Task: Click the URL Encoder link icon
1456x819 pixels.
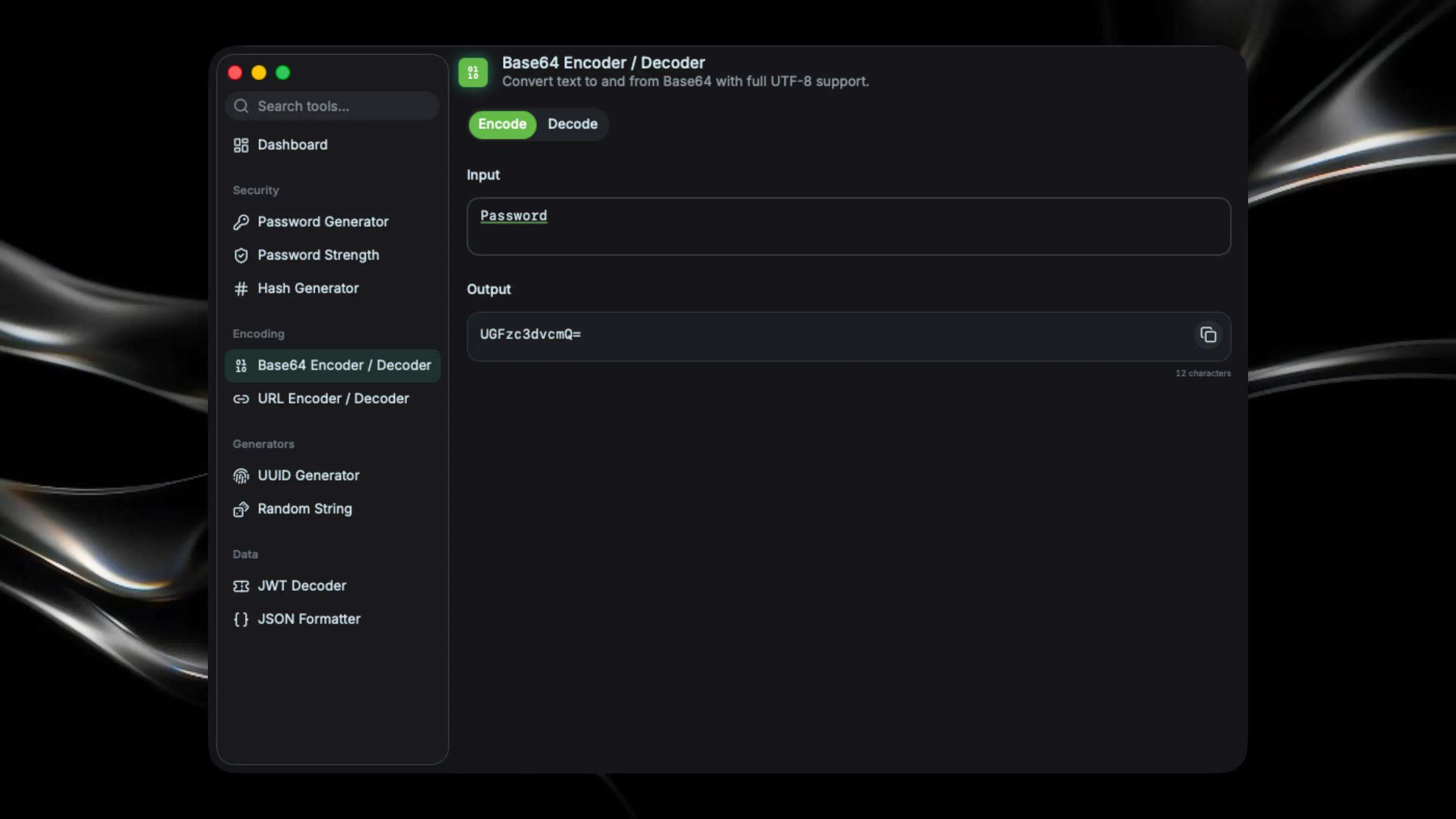Action: (241, 399)
